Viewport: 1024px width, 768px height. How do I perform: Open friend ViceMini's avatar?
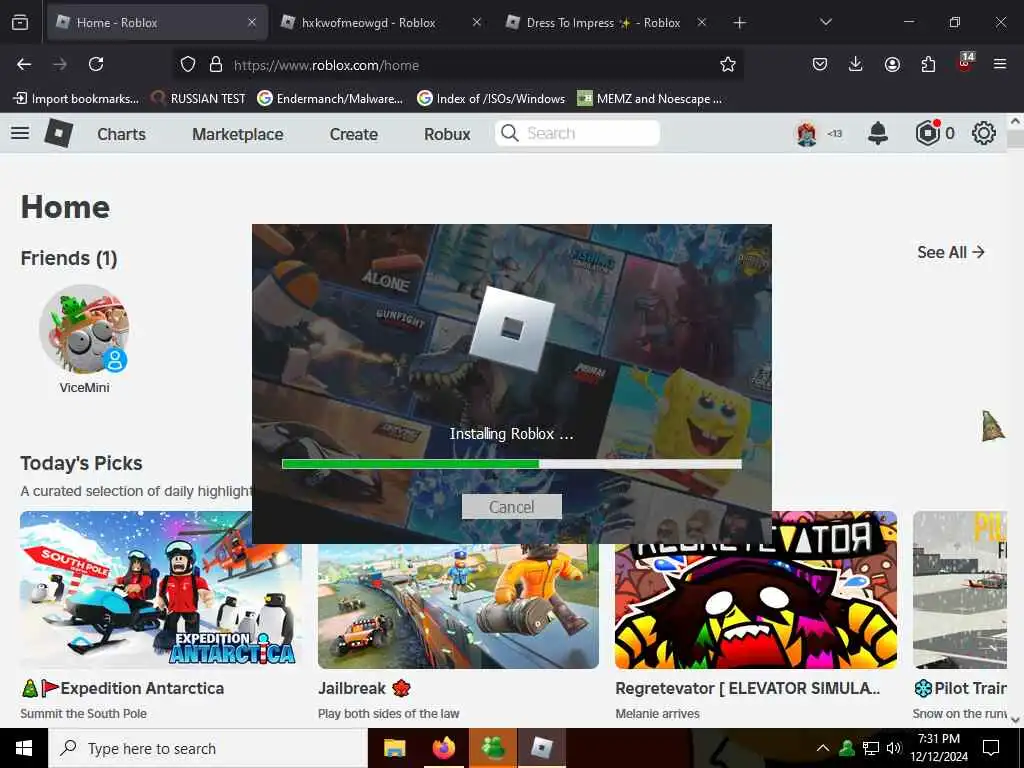coord(84,328)
